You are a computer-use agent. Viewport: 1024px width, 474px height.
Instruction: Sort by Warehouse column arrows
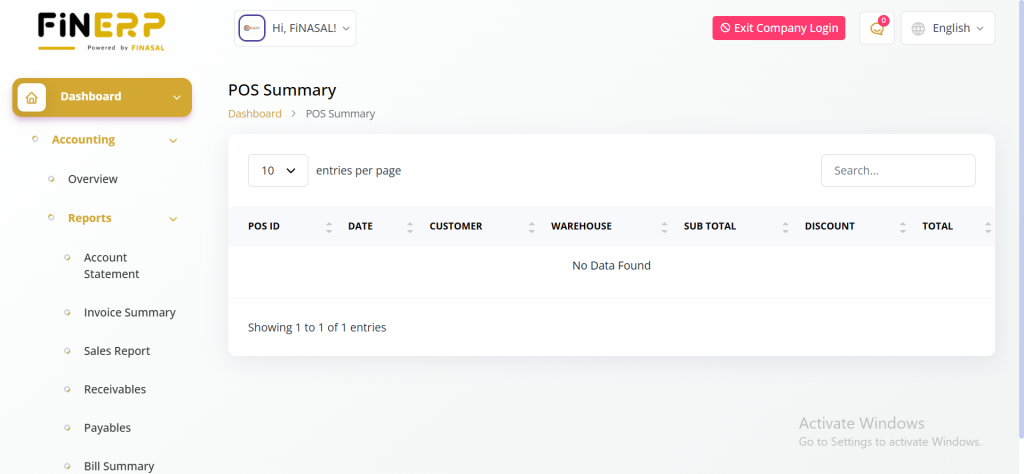pyautogui.click(x=664, y=227)
